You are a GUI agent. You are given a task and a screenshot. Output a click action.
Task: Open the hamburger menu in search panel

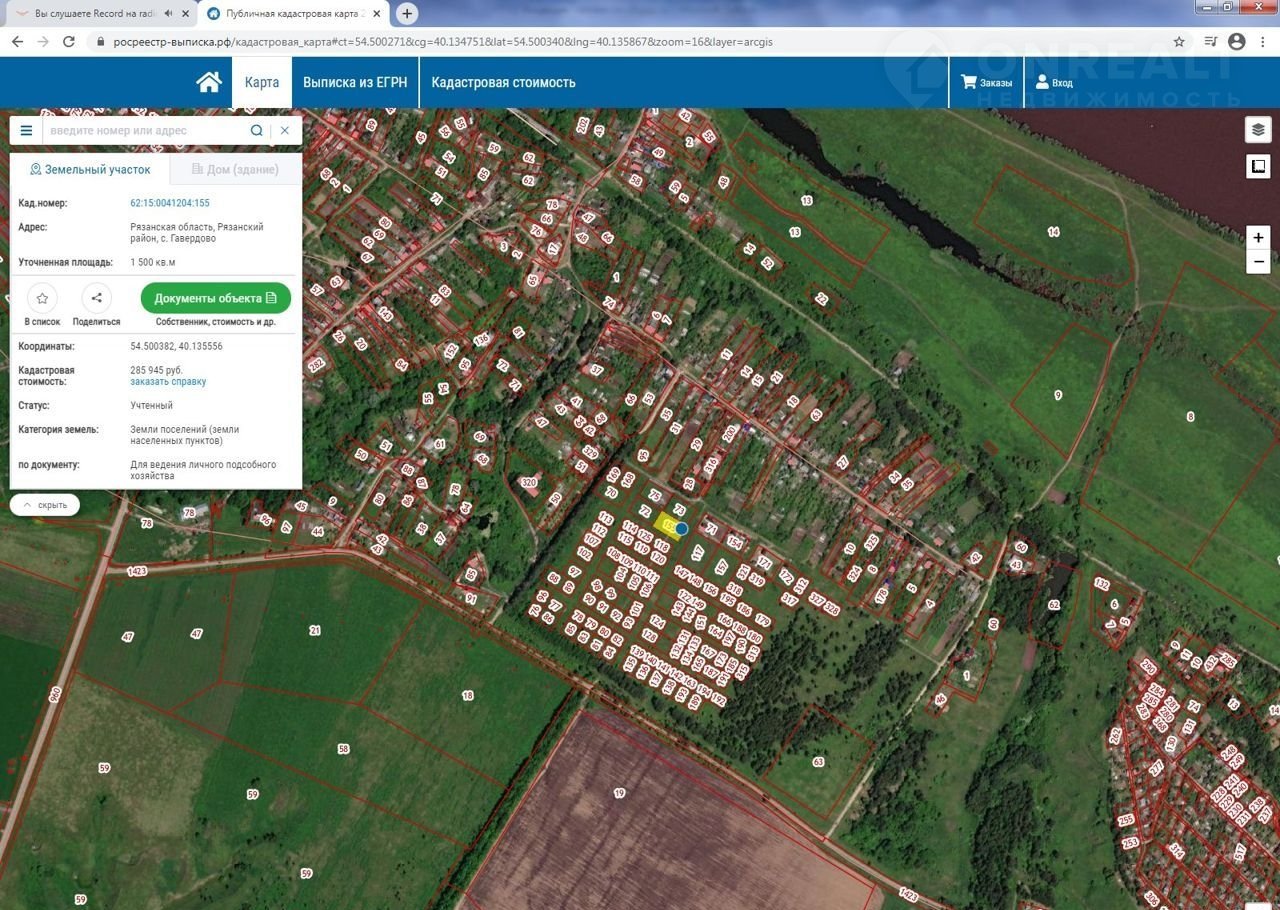tap(26, 130)
